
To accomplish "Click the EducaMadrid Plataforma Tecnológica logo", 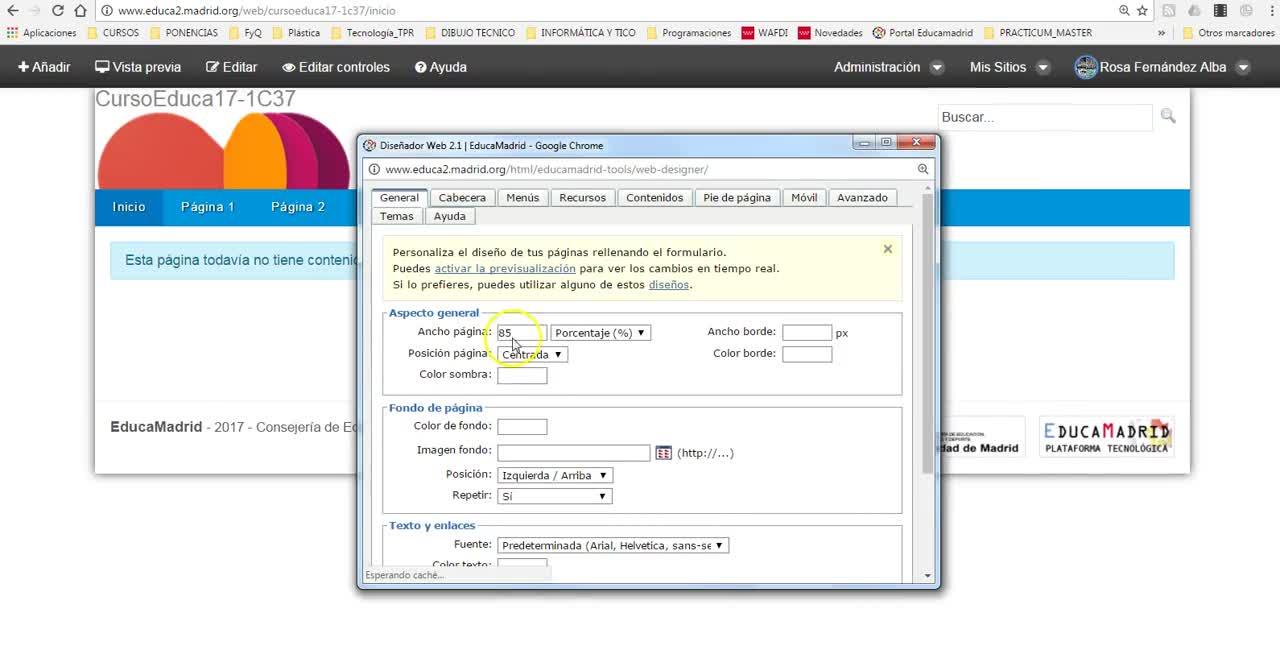I will [1106, 437].
